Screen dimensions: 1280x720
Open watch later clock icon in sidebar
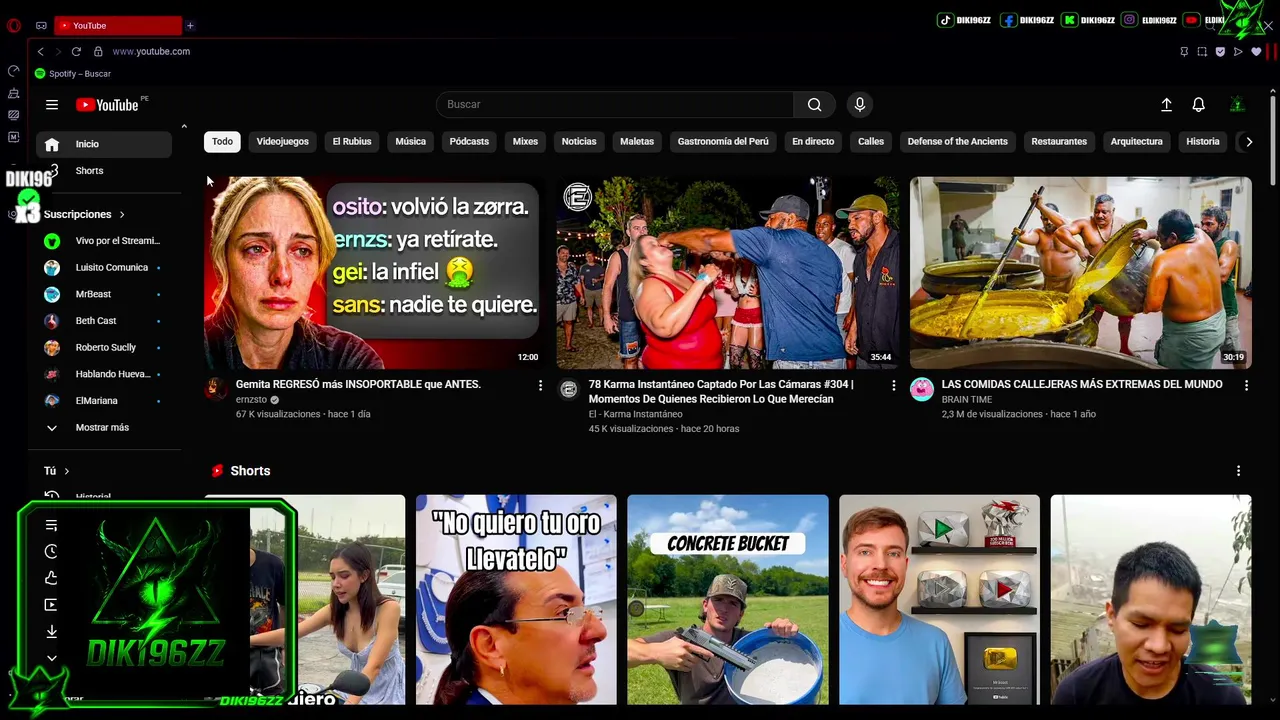click(51, 551)
